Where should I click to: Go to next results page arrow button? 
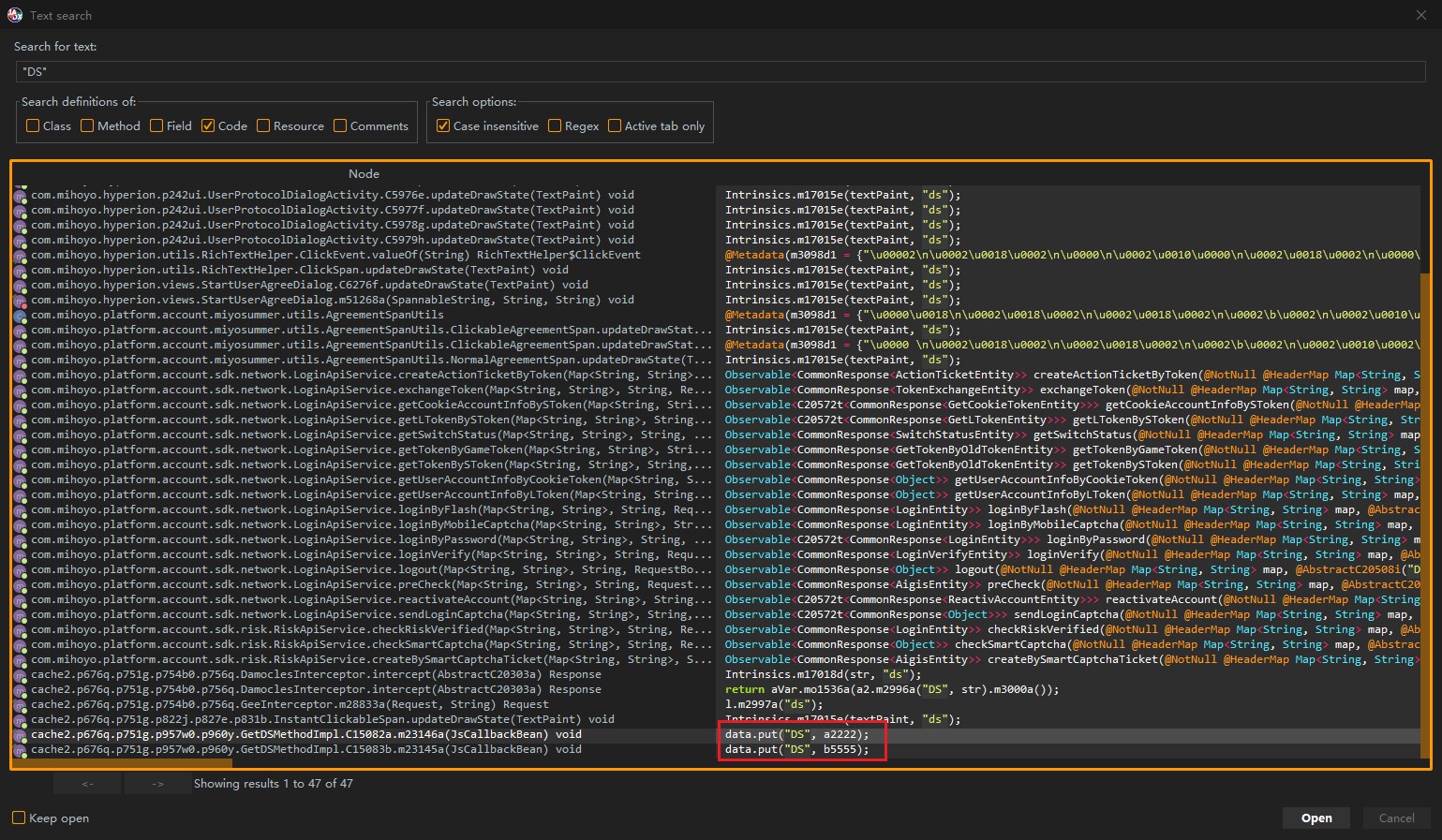pyautogui.click(x=157, y=783)
